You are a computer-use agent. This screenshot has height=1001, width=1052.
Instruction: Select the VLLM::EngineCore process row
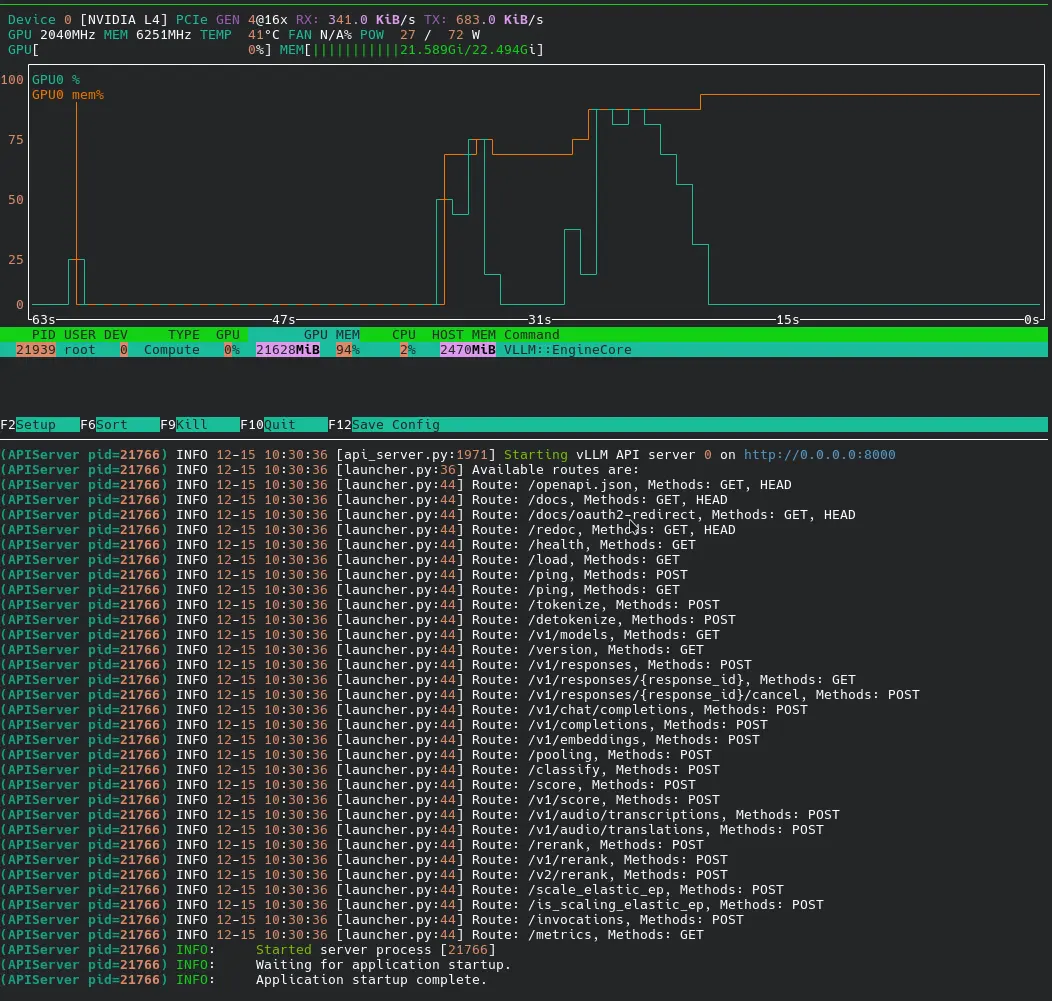(x=524, y=350)
